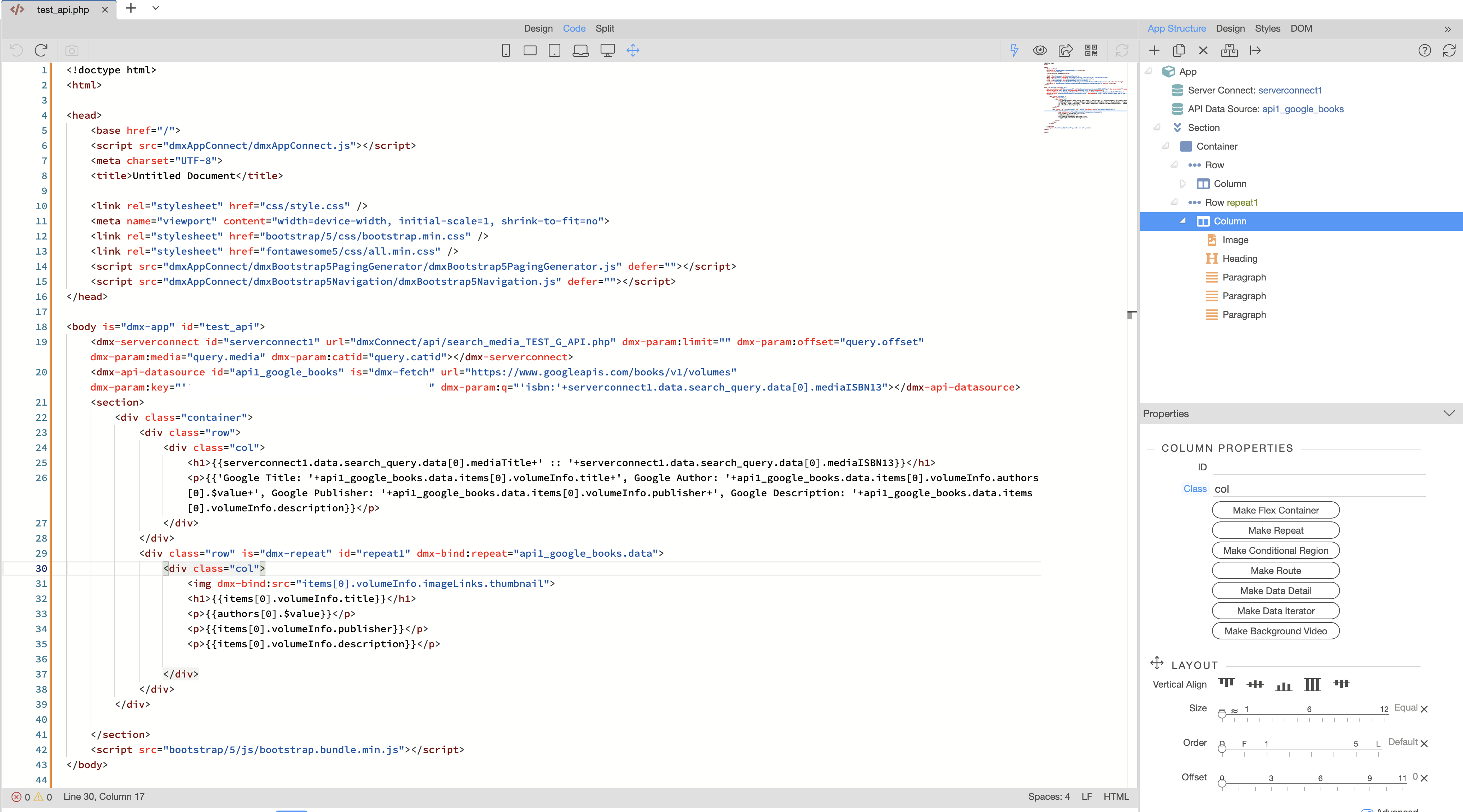Collapse the Section tree node
This screenshot has height=812, width=1463.
pos(1157,127)
